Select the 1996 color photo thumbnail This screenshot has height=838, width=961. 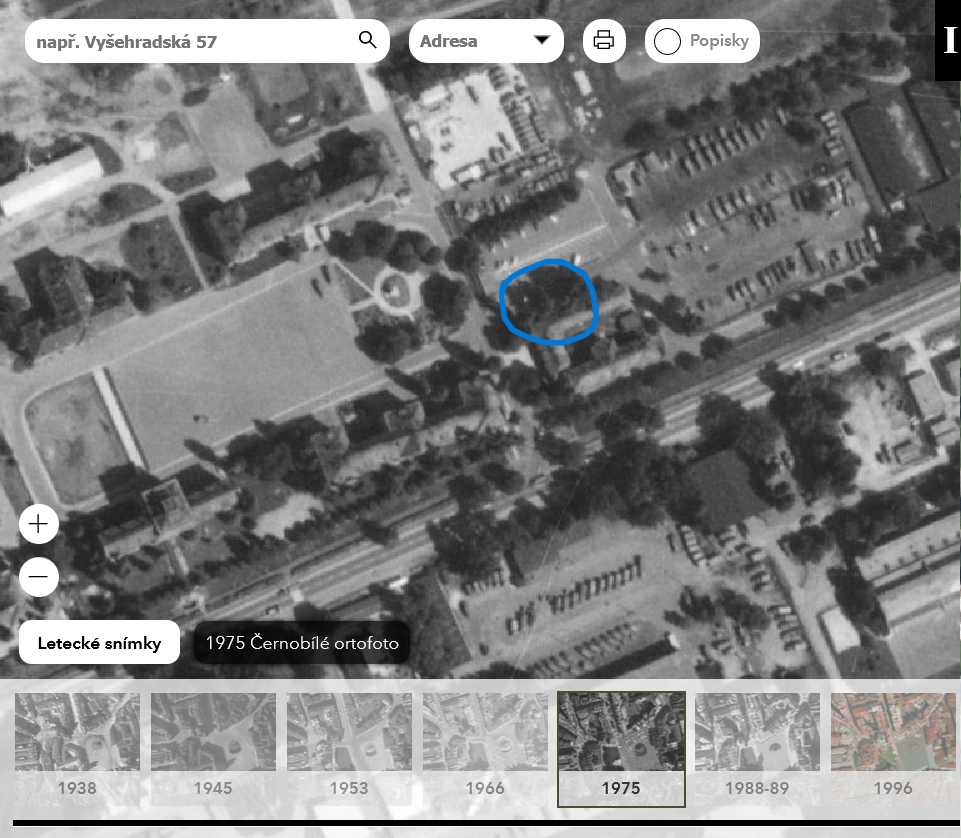(894, 749)
